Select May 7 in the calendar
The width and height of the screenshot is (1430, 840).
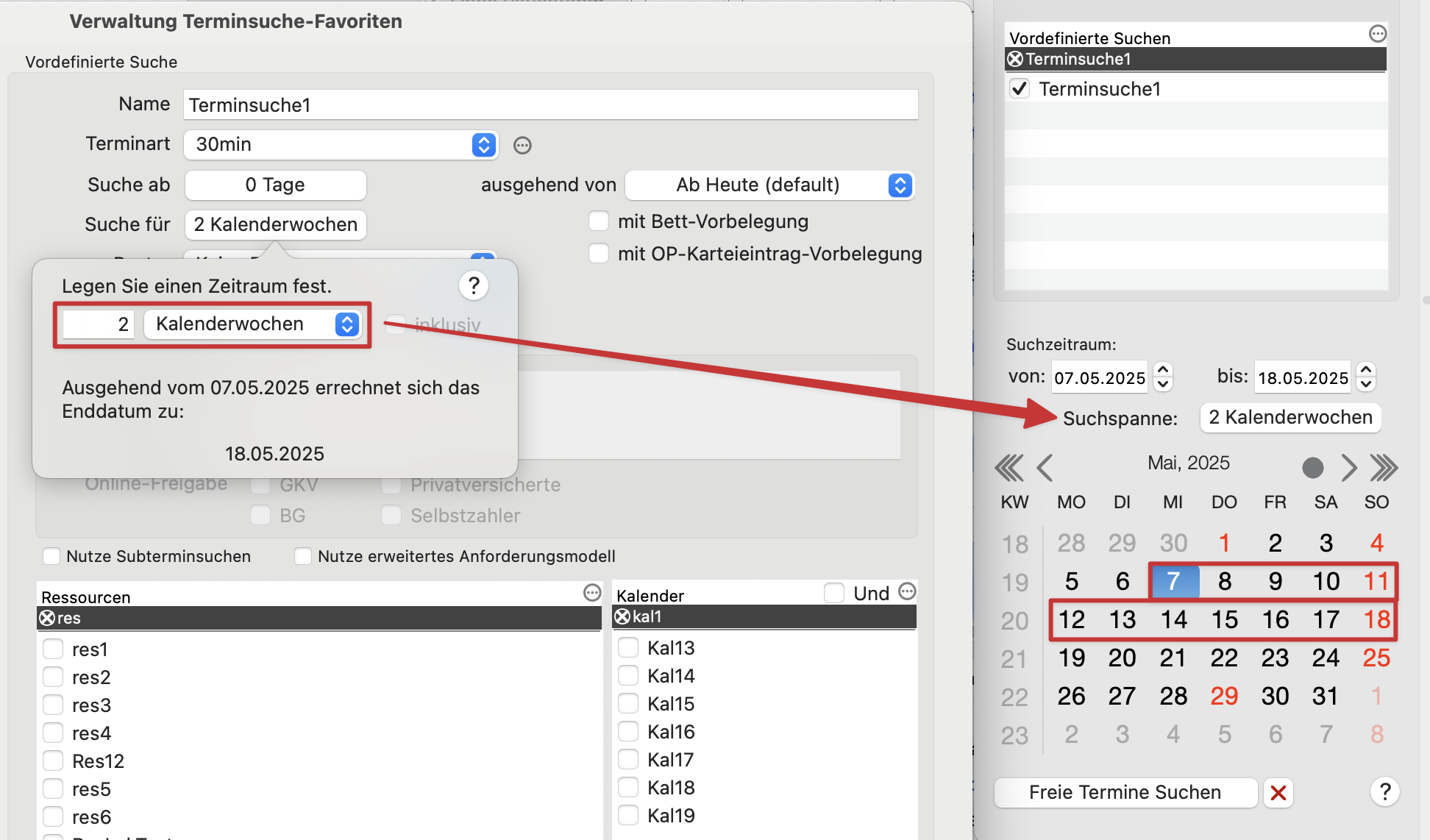pyautogui.click(x=1174, y=581)
